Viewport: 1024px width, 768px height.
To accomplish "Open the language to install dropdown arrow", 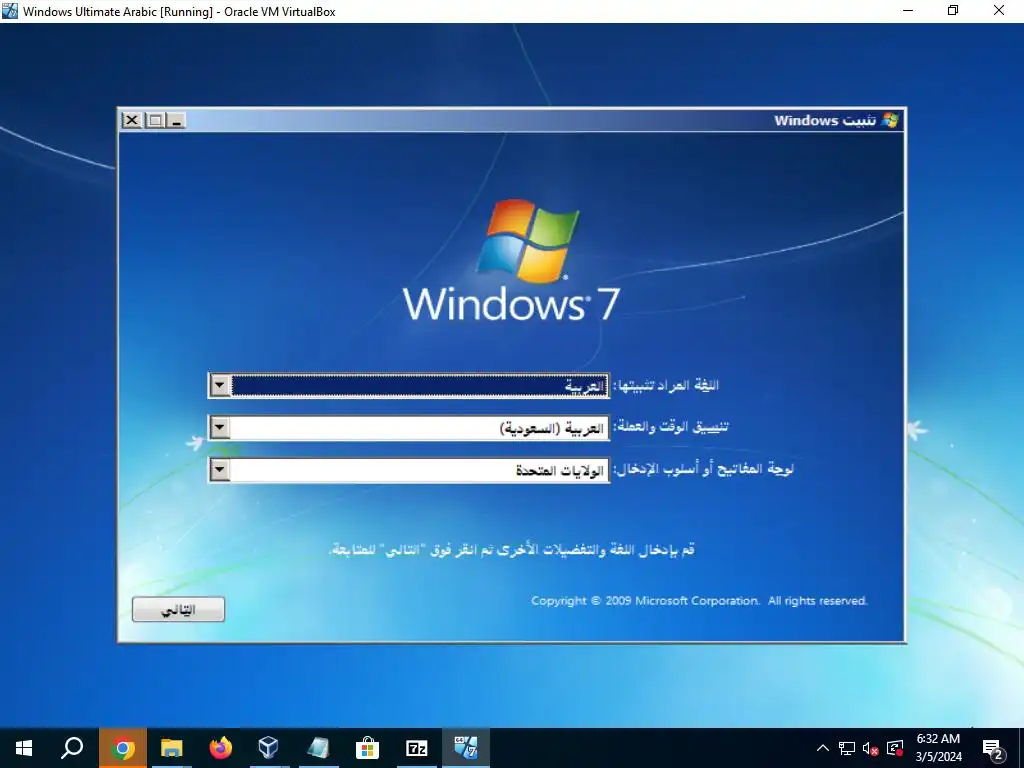I will click(220, 385).
